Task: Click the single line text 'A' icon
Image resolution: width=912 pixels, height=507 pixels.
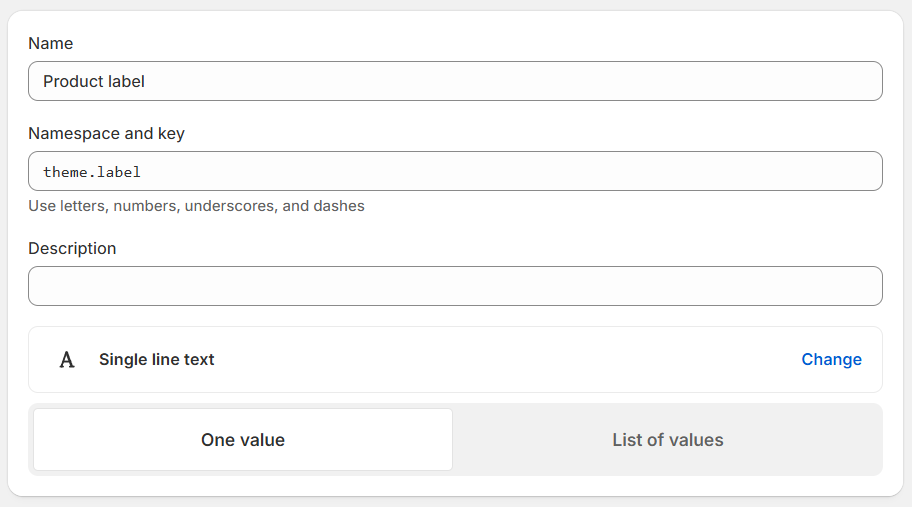Action: [x=67, y=360]
